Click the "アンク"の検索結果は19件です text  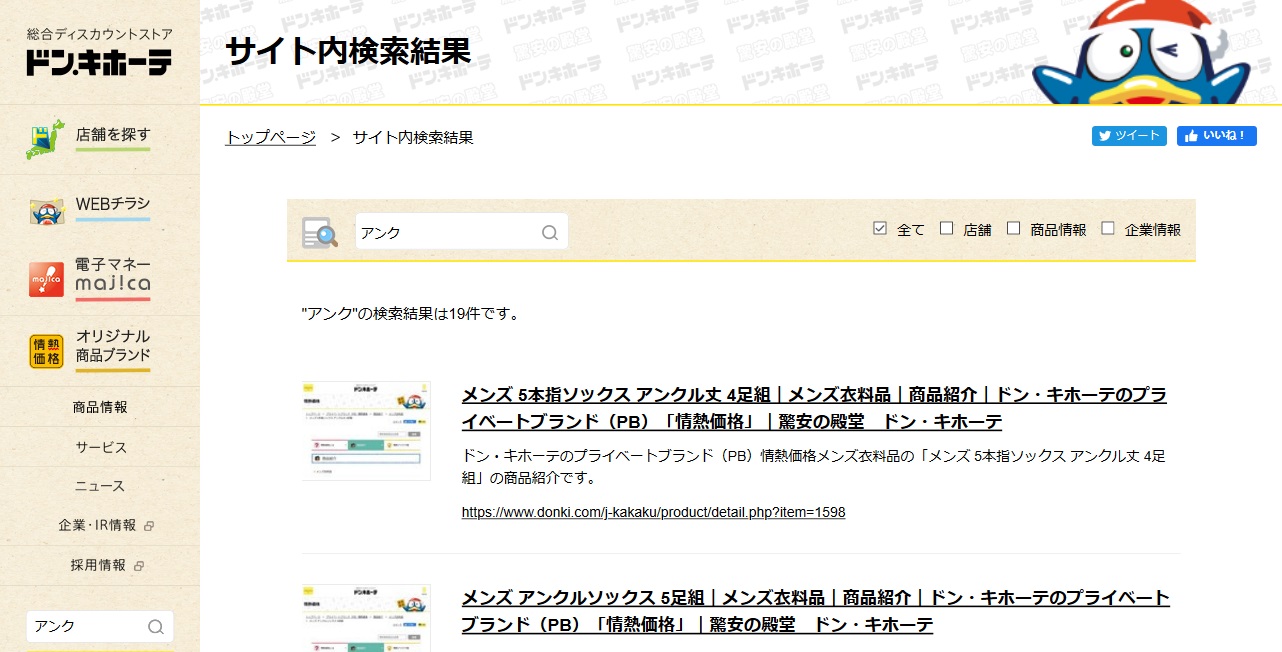(x=411, y=314)
